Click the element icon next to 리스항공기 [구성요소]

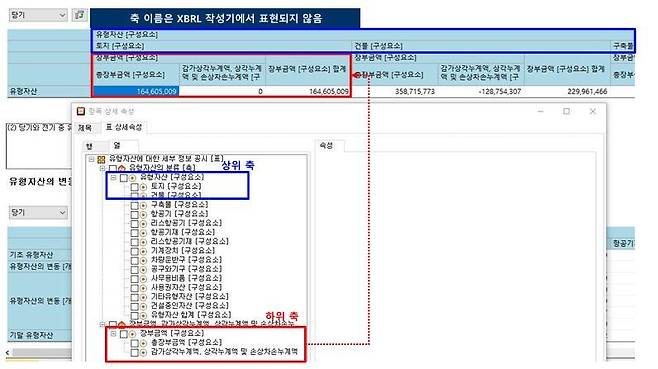tap(144, 224)
